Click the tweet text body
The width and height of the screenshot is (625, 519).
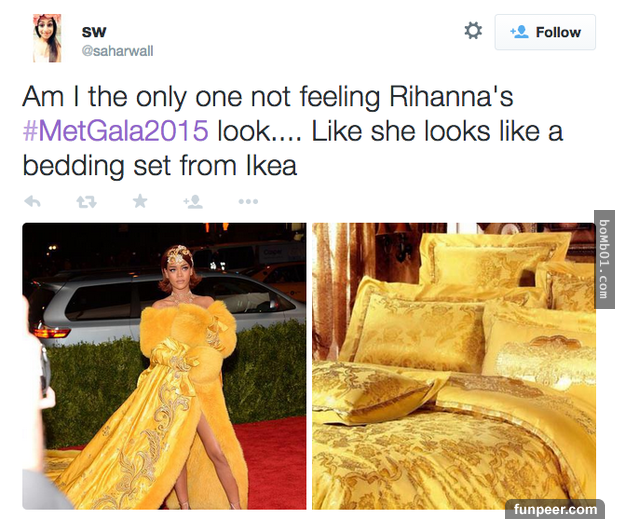[293, 131]
